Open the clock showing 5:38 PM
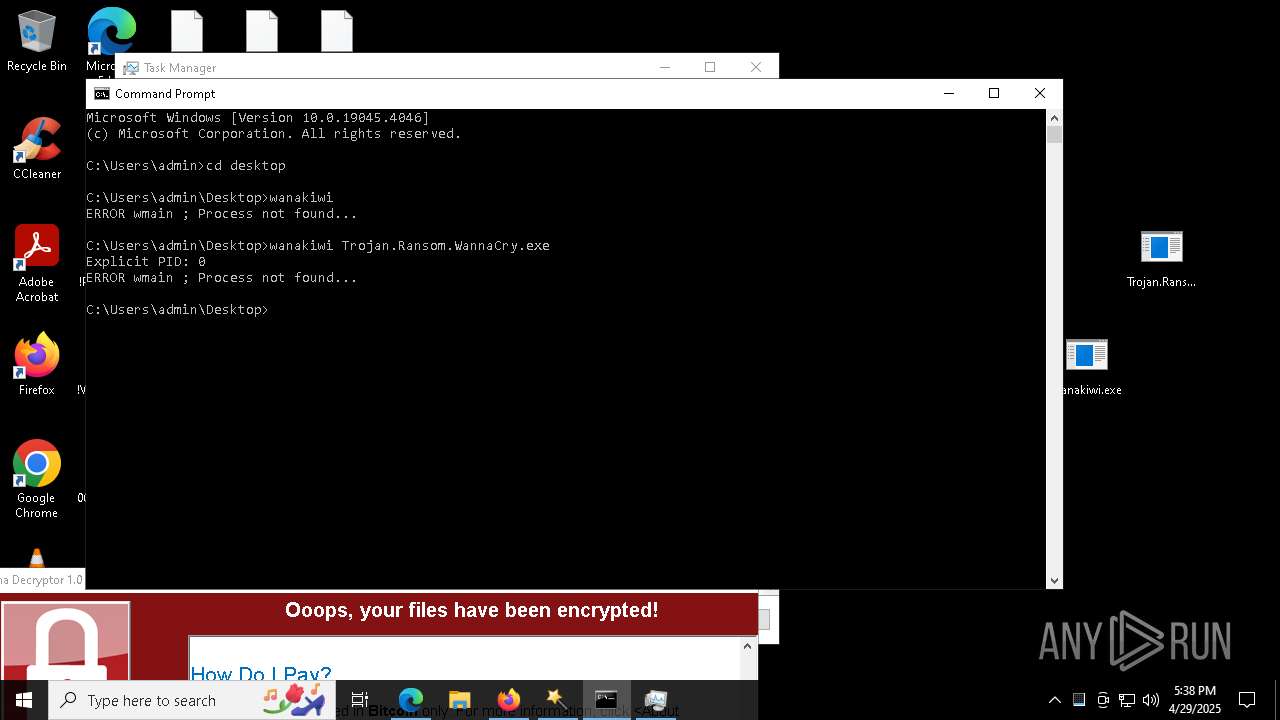This screenshot has width=1280, height=720. point(1195,700)
